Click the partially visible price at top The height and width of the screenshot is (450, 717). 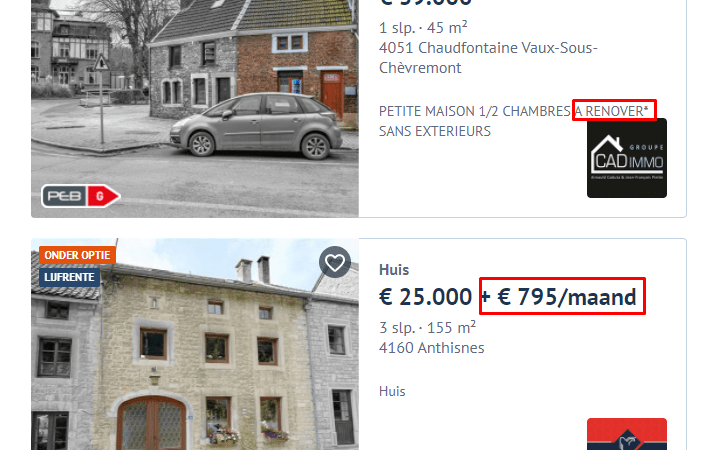(425, 3)
